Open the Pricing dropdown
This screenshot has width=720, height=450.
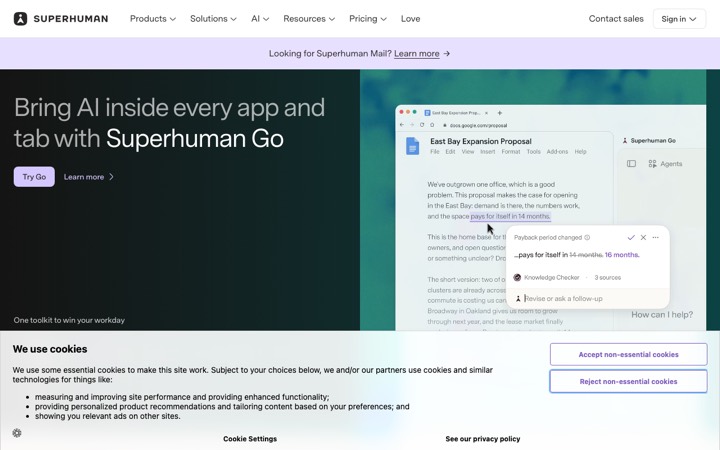pos(368,19)
